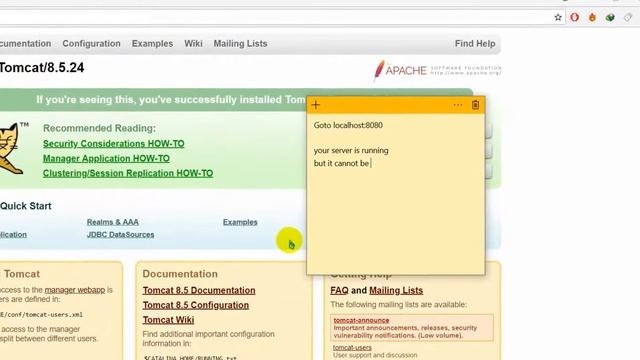Click the 'Quick Start' heading
The height and width of the screenshot is (360, 640).
coord(26,206)
